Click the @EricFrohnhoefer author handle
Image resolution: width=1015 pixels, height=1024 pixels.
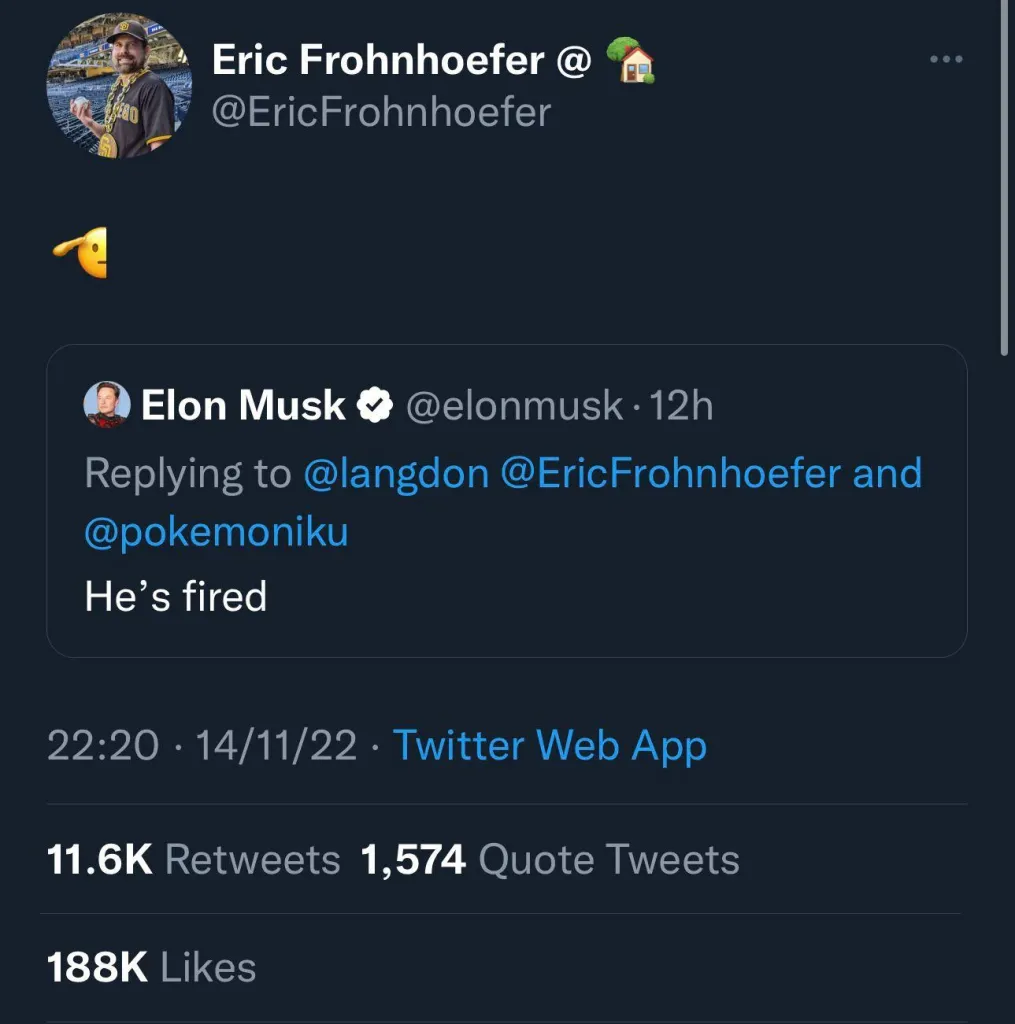[x=381, y=112]
